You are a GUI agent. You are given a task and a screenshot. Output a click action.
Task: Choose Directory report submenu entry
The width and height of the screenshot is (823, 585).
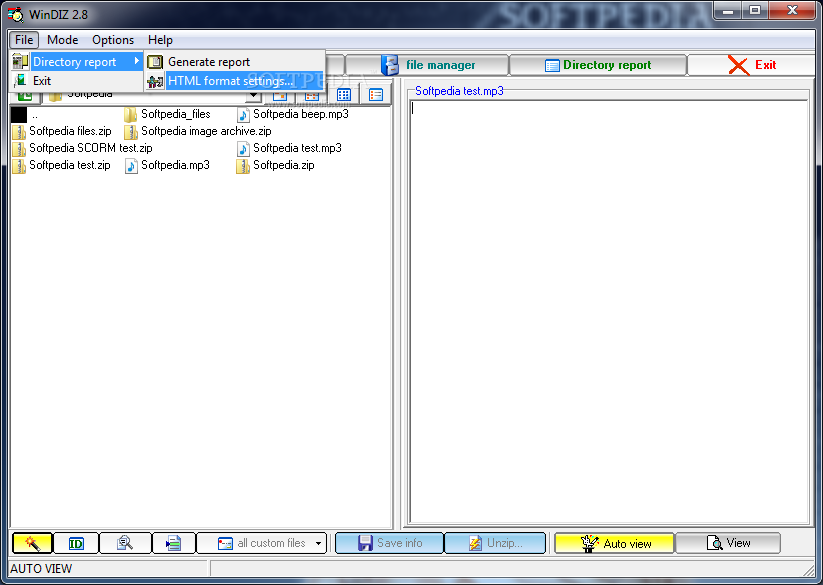click(77, 62)
